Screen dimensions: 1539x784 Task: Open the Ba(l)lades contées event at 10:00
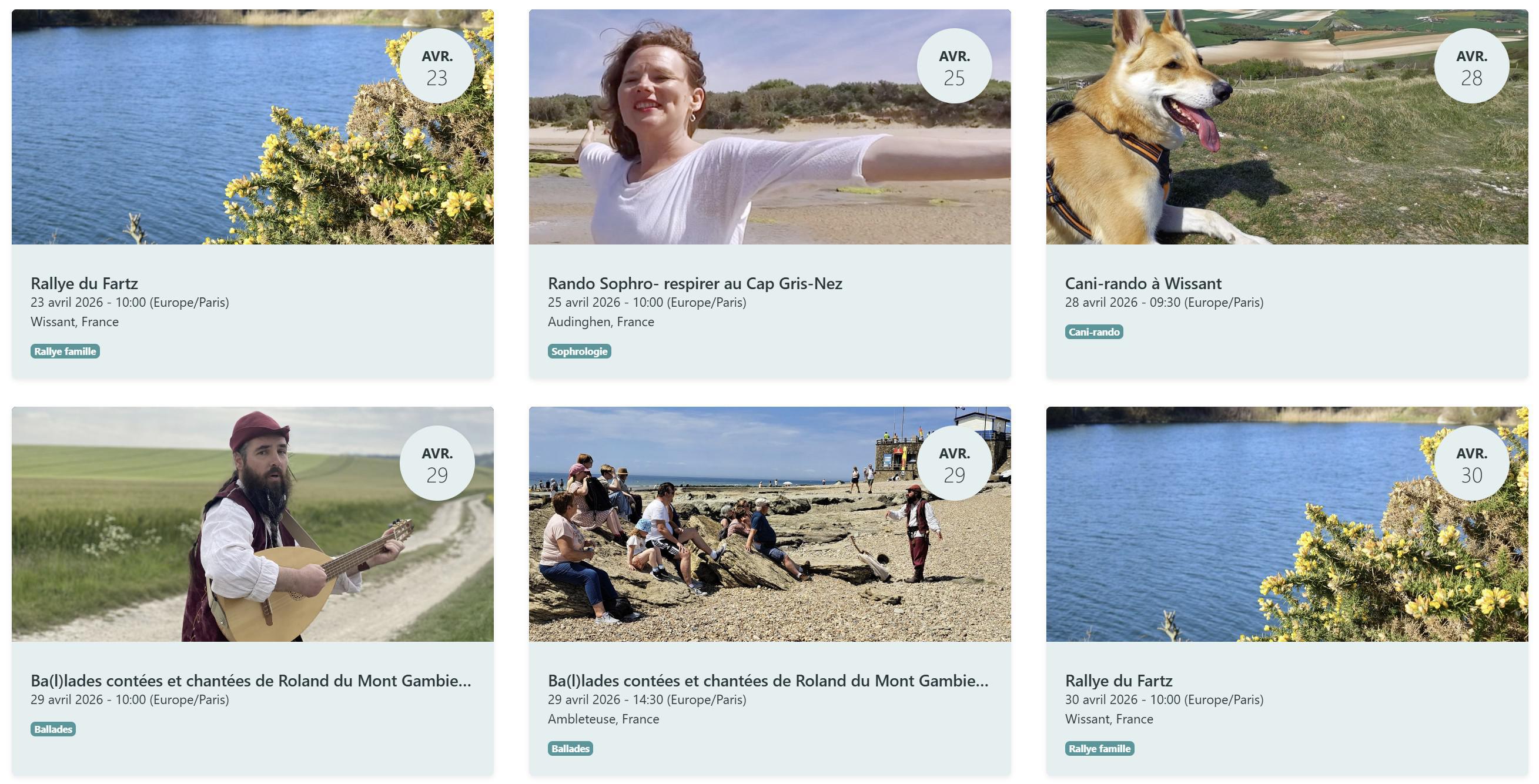[x=251, y=681]
